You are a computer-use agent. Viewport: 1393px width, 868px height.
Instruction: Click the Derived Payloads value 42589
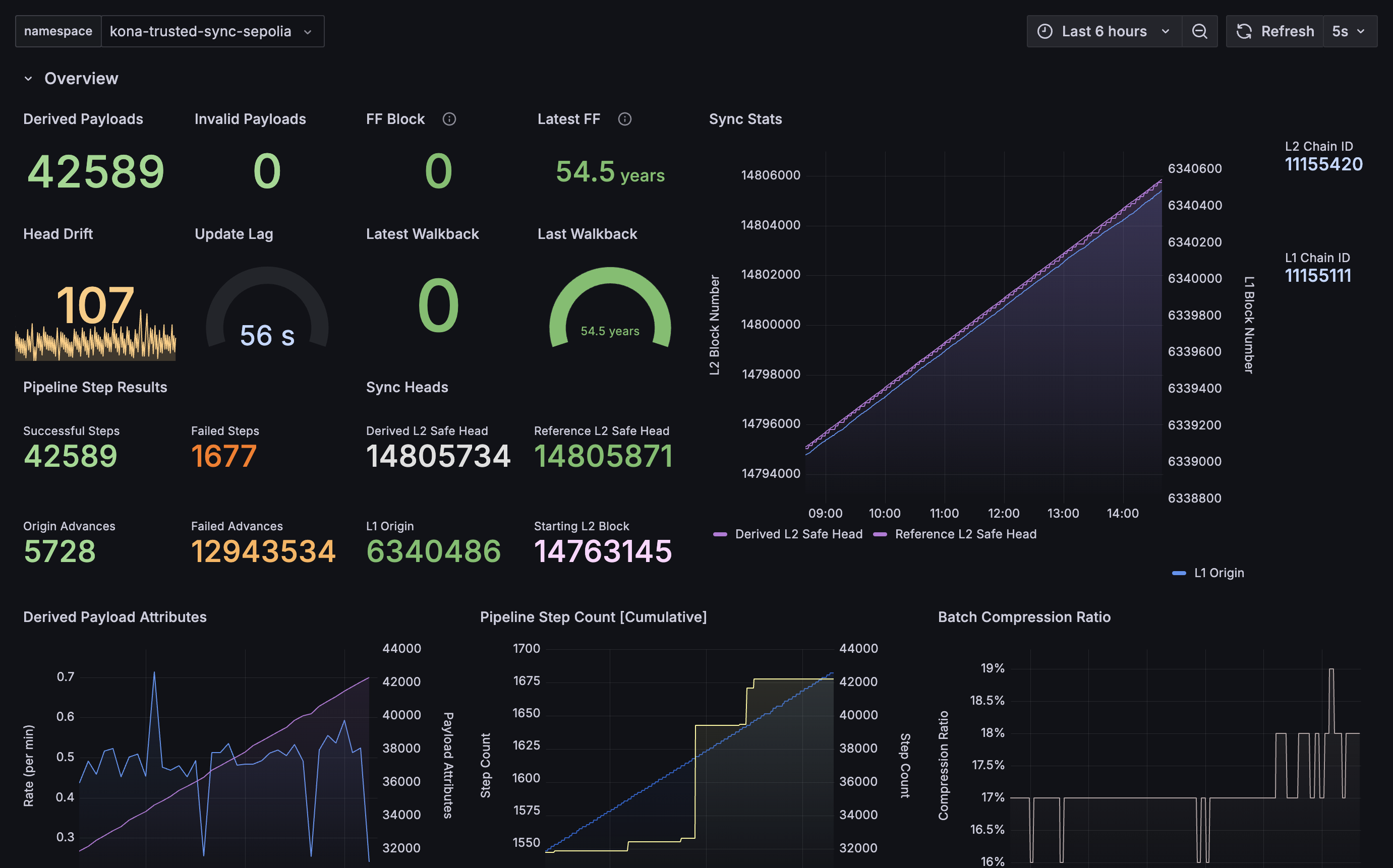96,171
